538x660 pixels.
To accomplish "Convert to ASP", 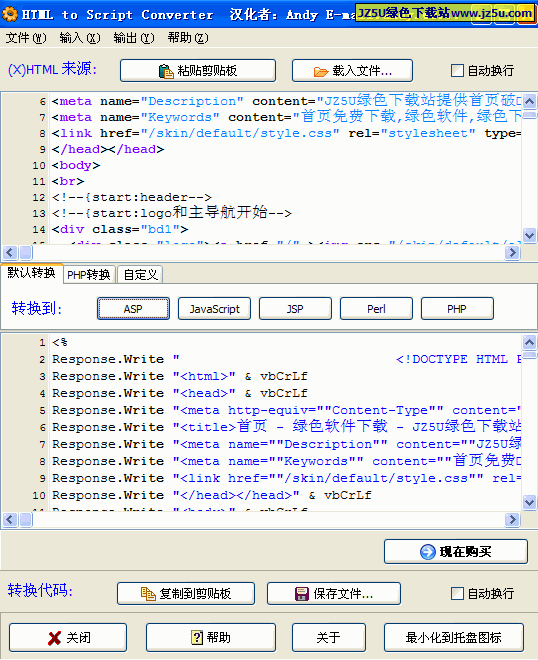I will pyautogui.click(x=133, y=309).
